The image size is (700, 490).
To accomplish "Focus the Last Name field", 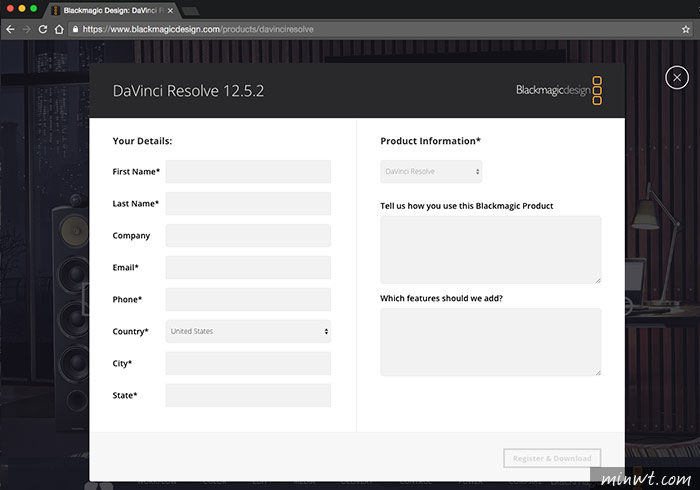I will pos(248,203).
